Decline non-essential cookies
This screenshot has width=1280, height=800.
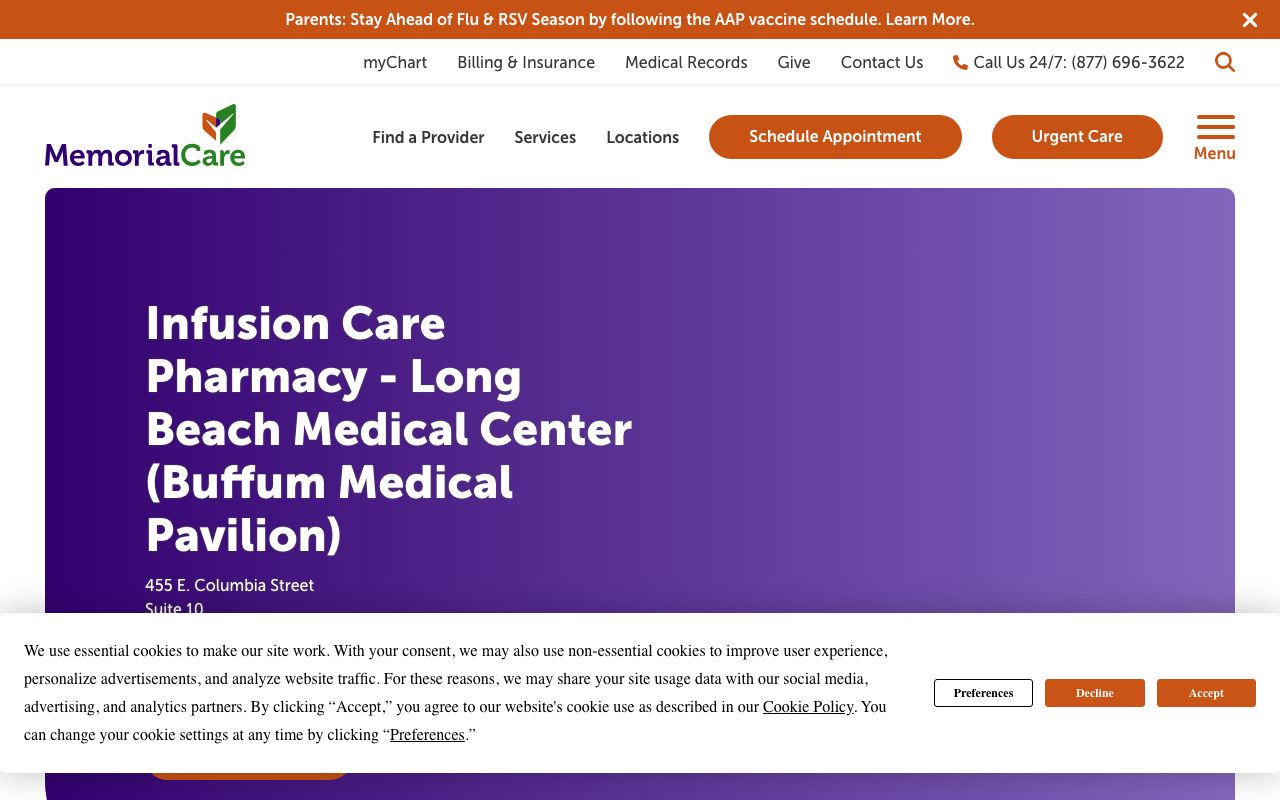pos(1094,693)
